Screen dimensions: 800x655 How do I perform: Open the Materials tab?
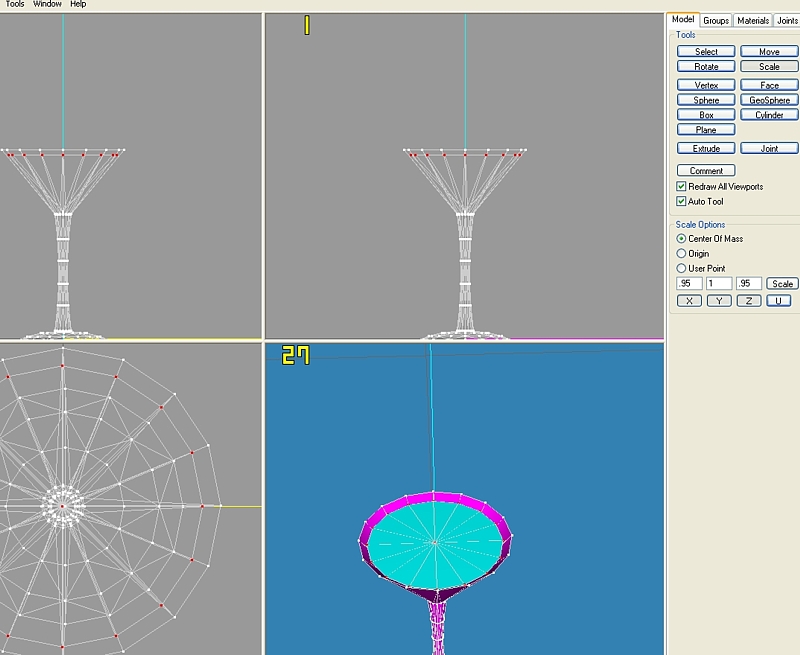click(752, 20)
